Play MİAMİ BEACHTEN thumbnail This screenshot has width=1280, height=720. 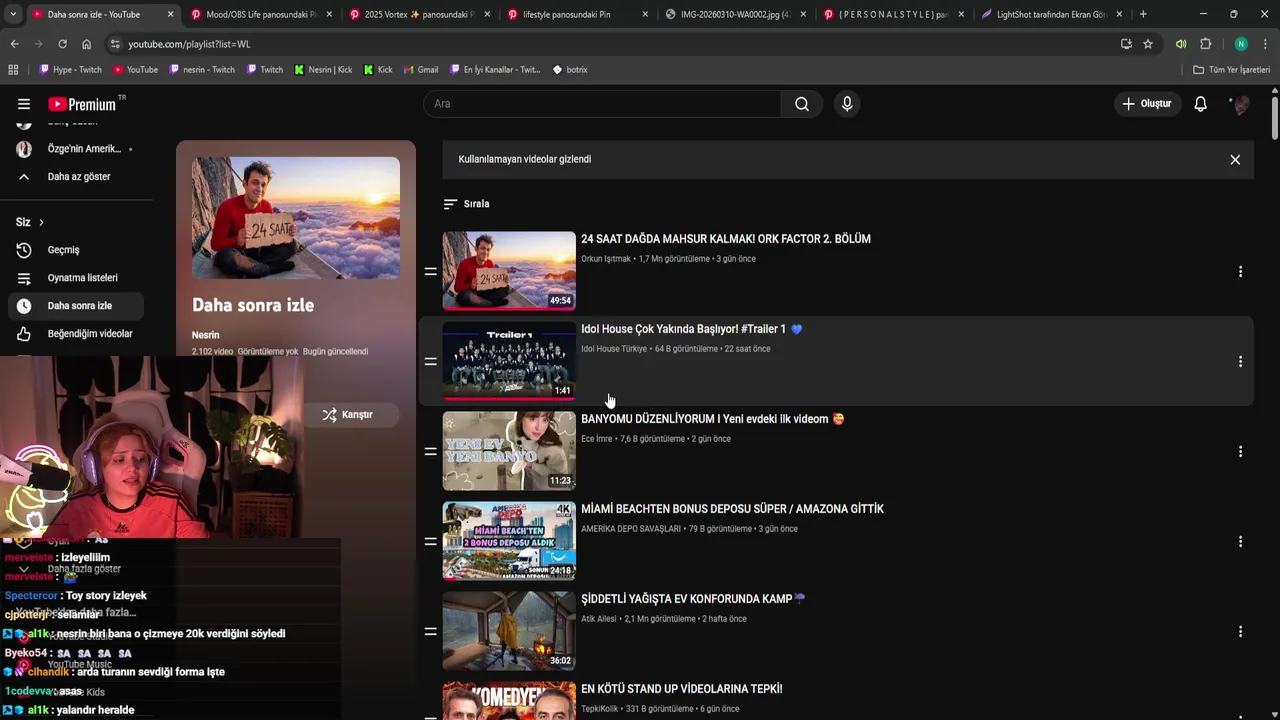[509, 540]
